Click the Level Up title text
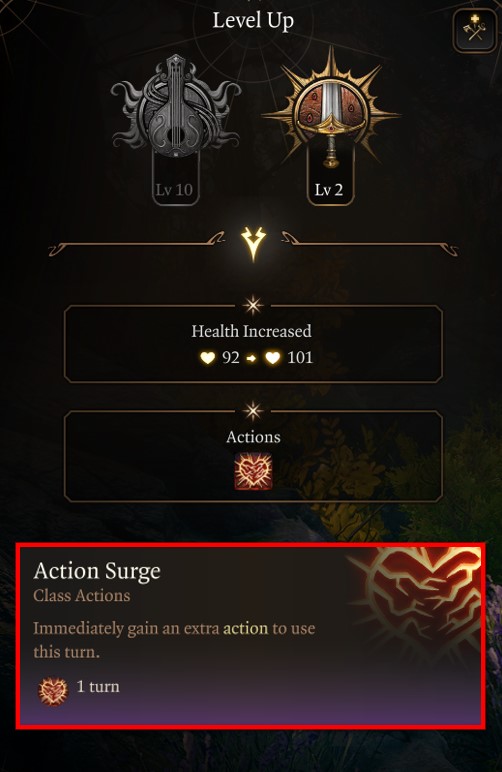 (253, 21)
